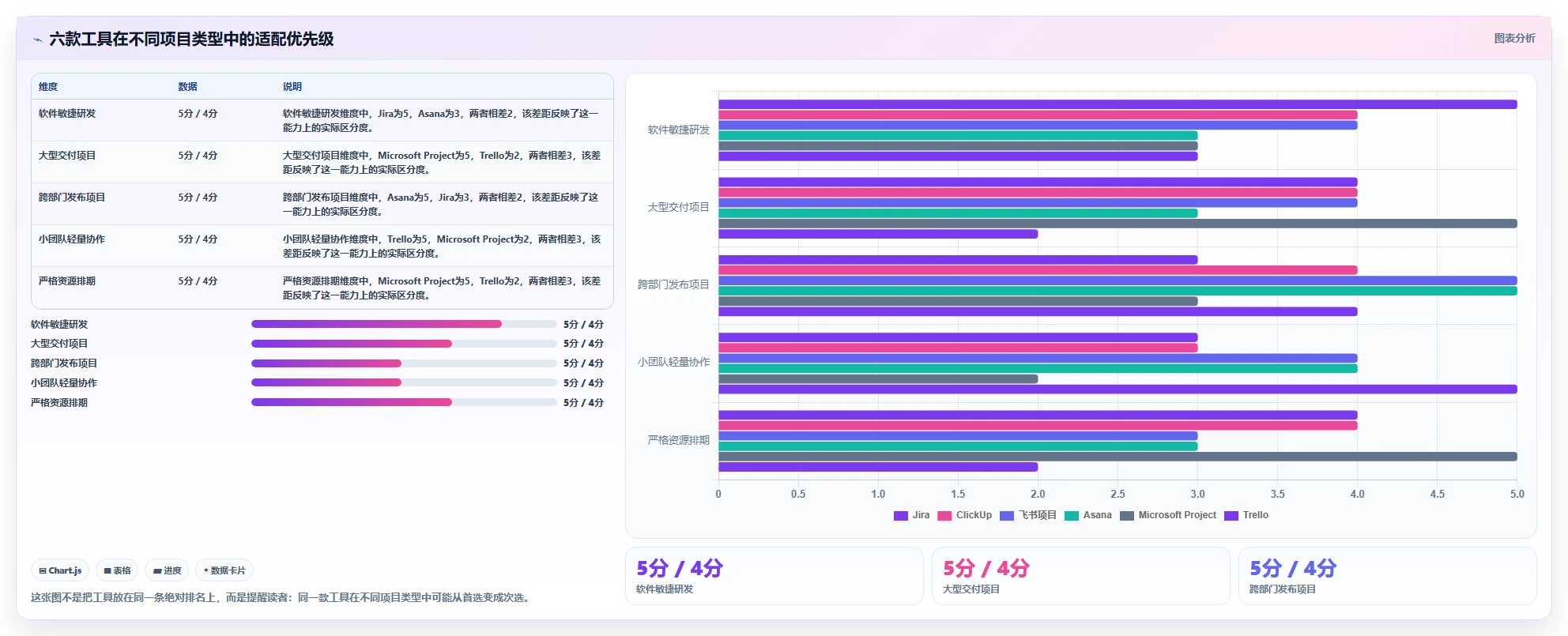The image size is (1568, 636).
Task: Click the pink ClickUp bar in 大型交付项目 group
Action: coord(1038,193)
